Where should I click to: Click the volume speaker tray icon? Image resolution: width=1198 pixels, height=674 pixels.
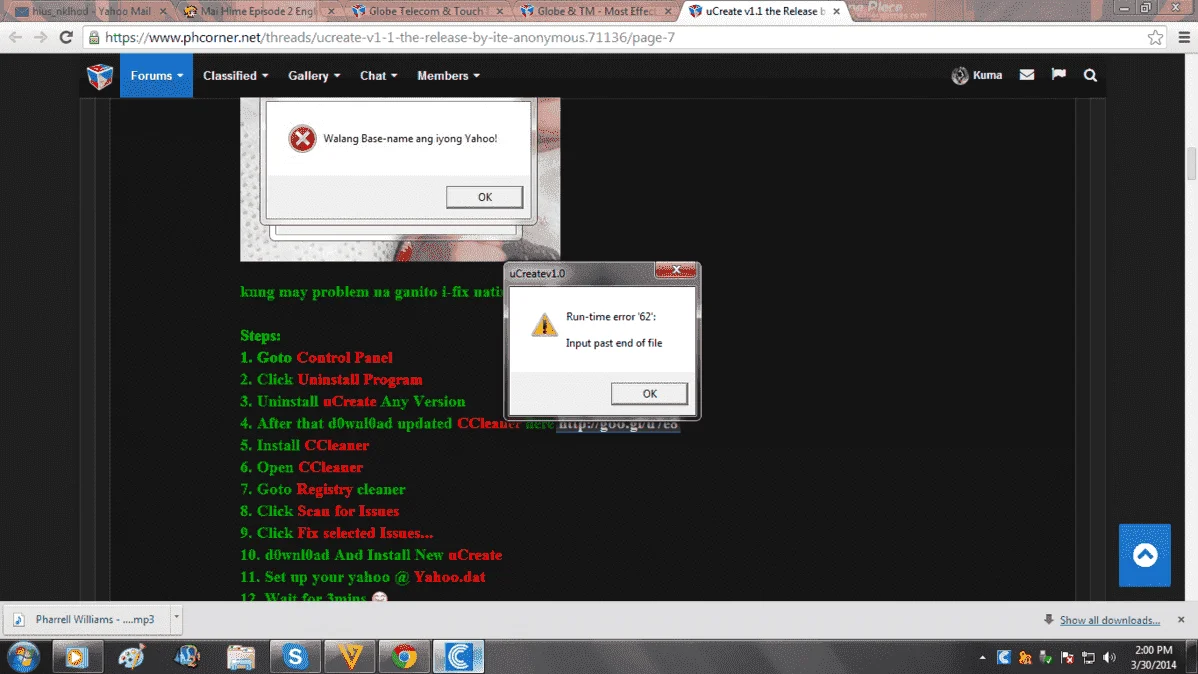click(x=1109, y=657)
